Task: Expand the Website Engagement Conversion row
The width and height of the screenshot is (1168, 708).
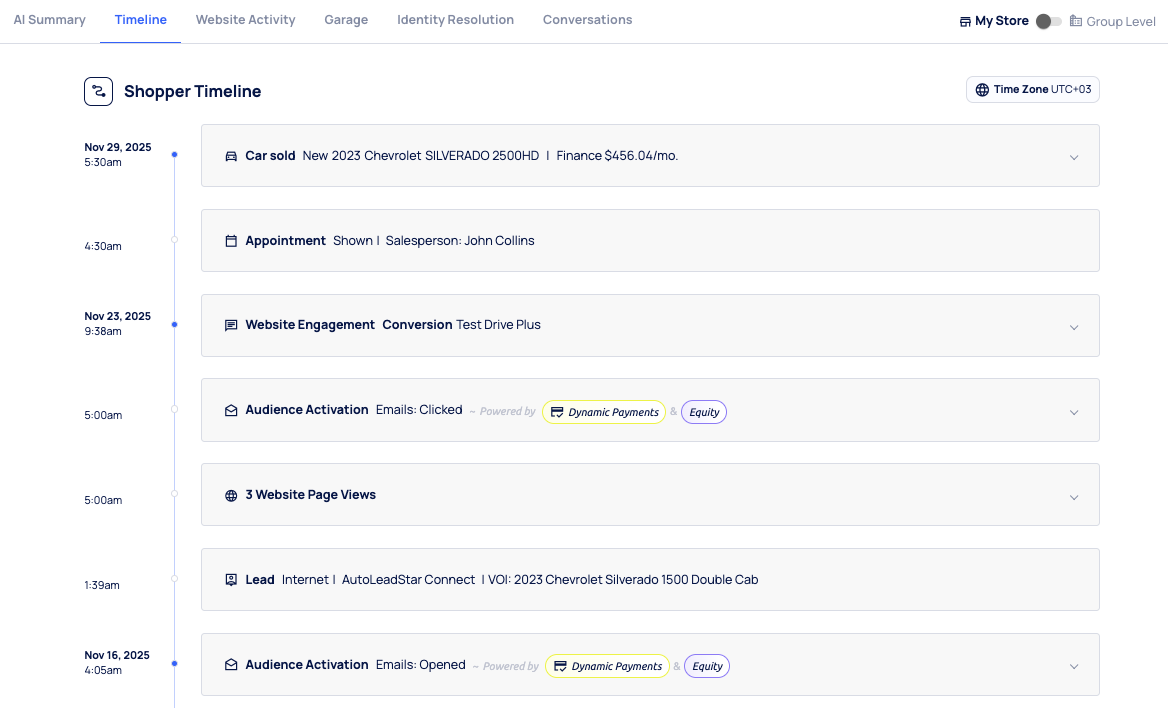Action: click(1074, 327)
